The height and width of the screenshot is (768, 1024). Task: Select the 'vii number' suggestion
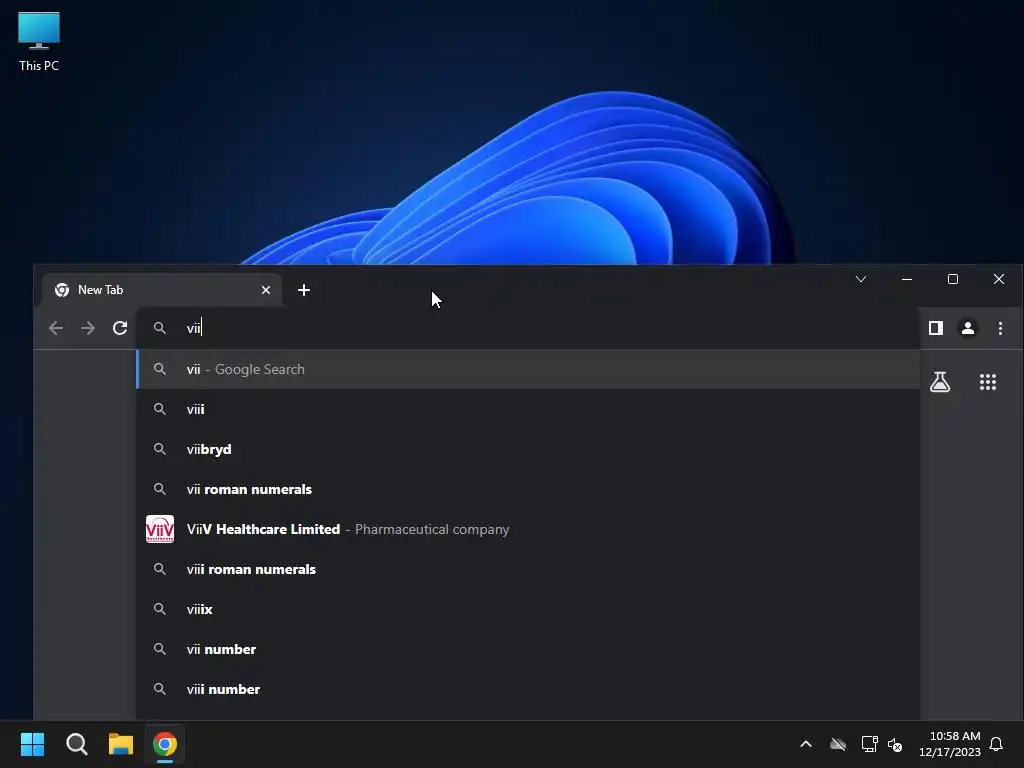[x=528, y=649]
